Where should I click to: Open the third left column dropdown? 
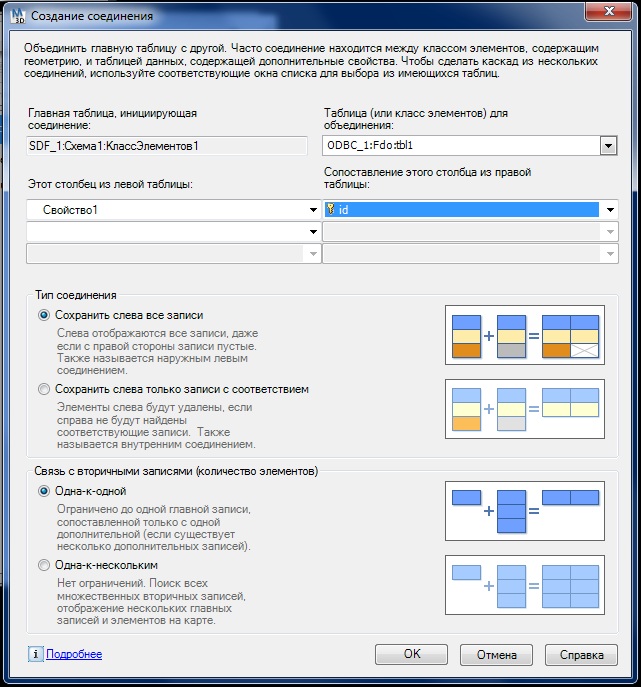313,254
